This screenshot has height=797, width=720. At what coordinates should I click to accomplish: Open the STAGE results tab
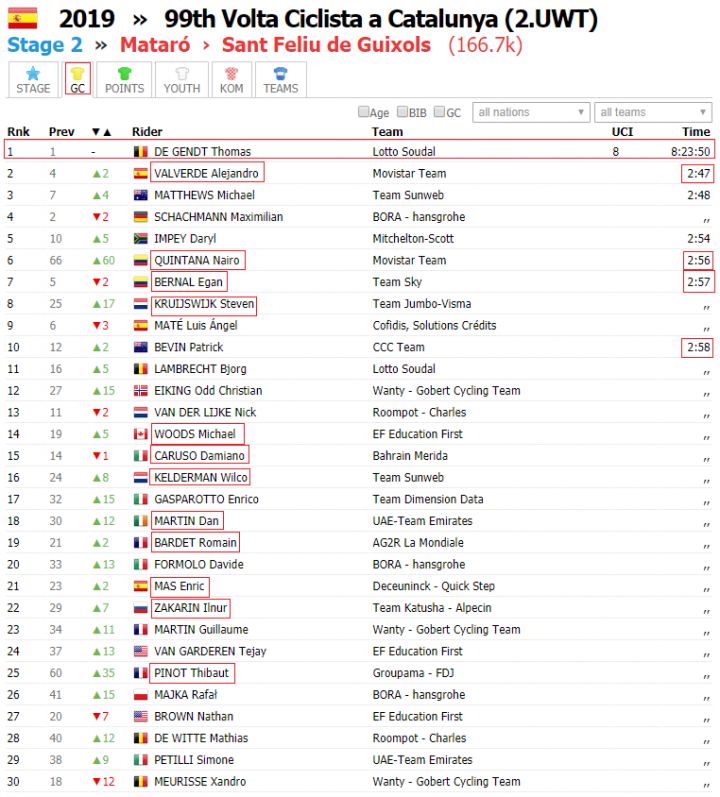[33, 80]
